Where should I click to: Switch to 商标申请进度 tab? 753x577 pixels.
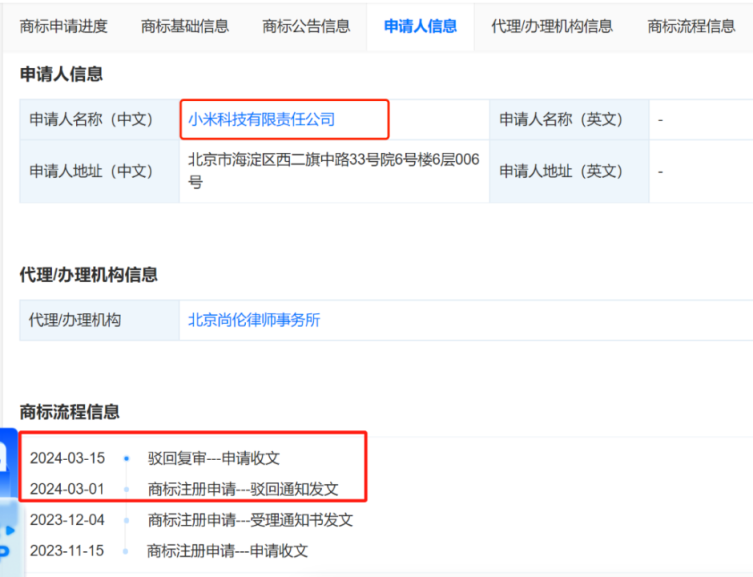[x=63, y=26]
